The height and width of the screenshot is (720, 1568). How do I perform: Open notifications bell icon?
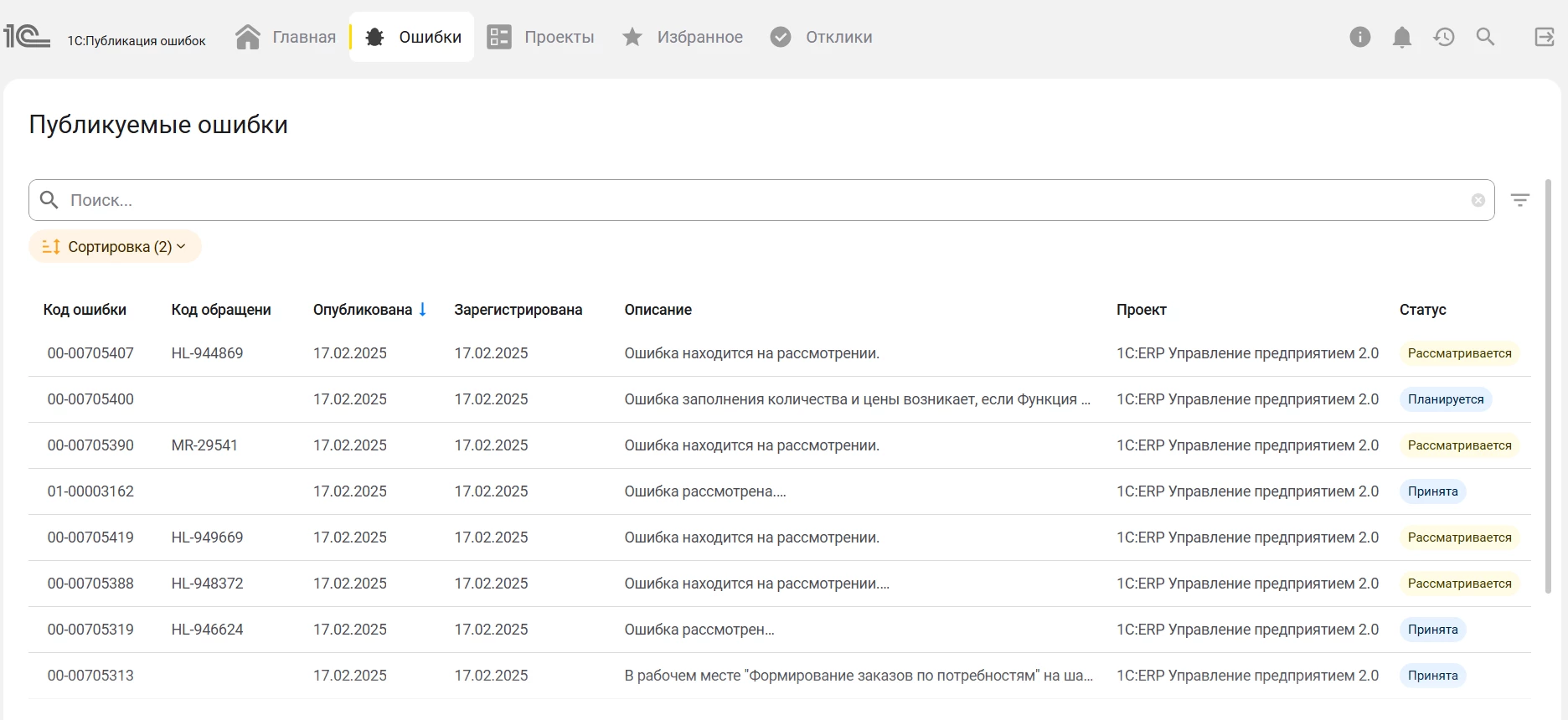(x=1402, y=37)
